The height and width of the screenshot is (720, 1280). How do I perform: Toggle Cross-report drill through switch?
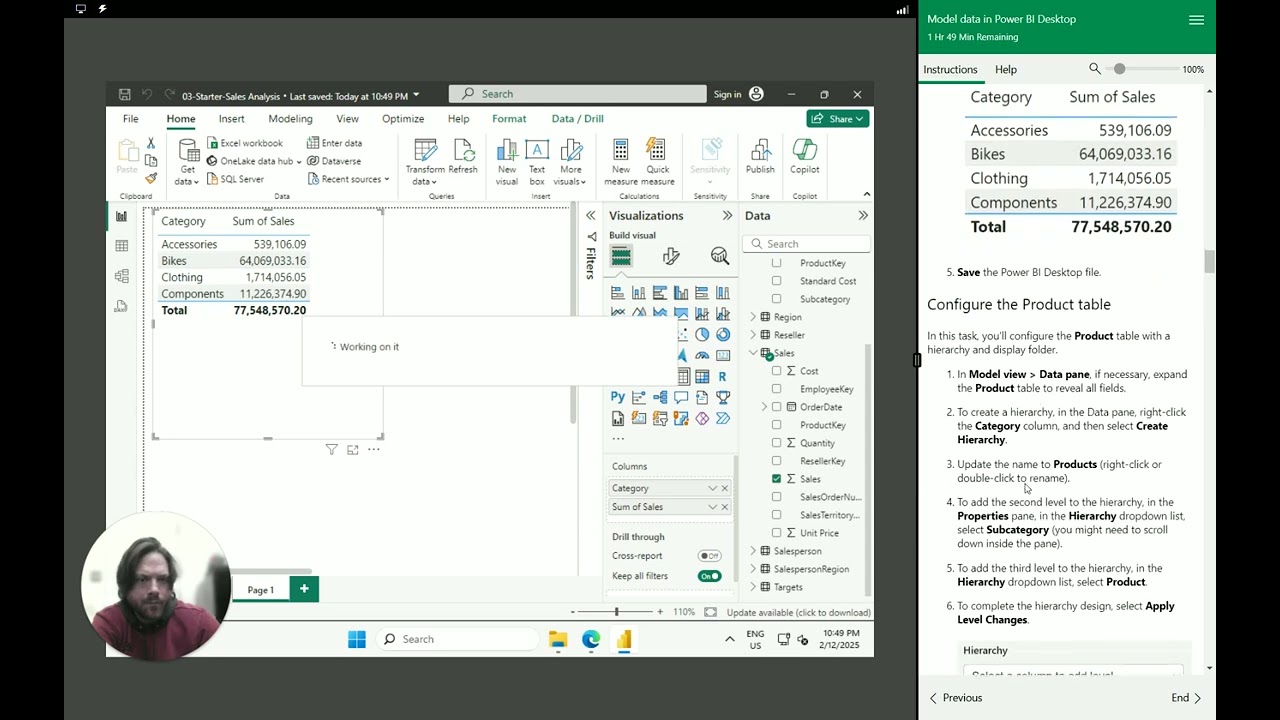point(709,556)
